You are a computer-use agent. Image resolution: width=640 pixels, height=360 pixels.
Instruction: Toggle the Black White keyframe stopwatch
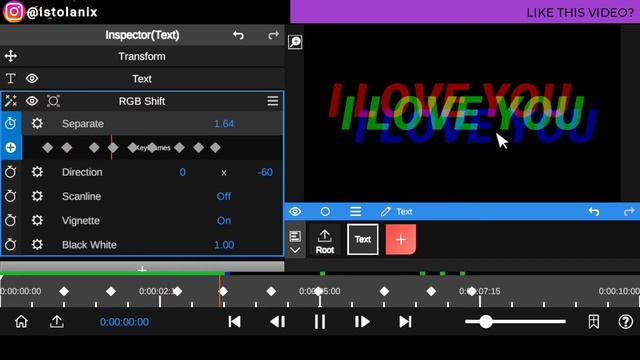(11, 244)
